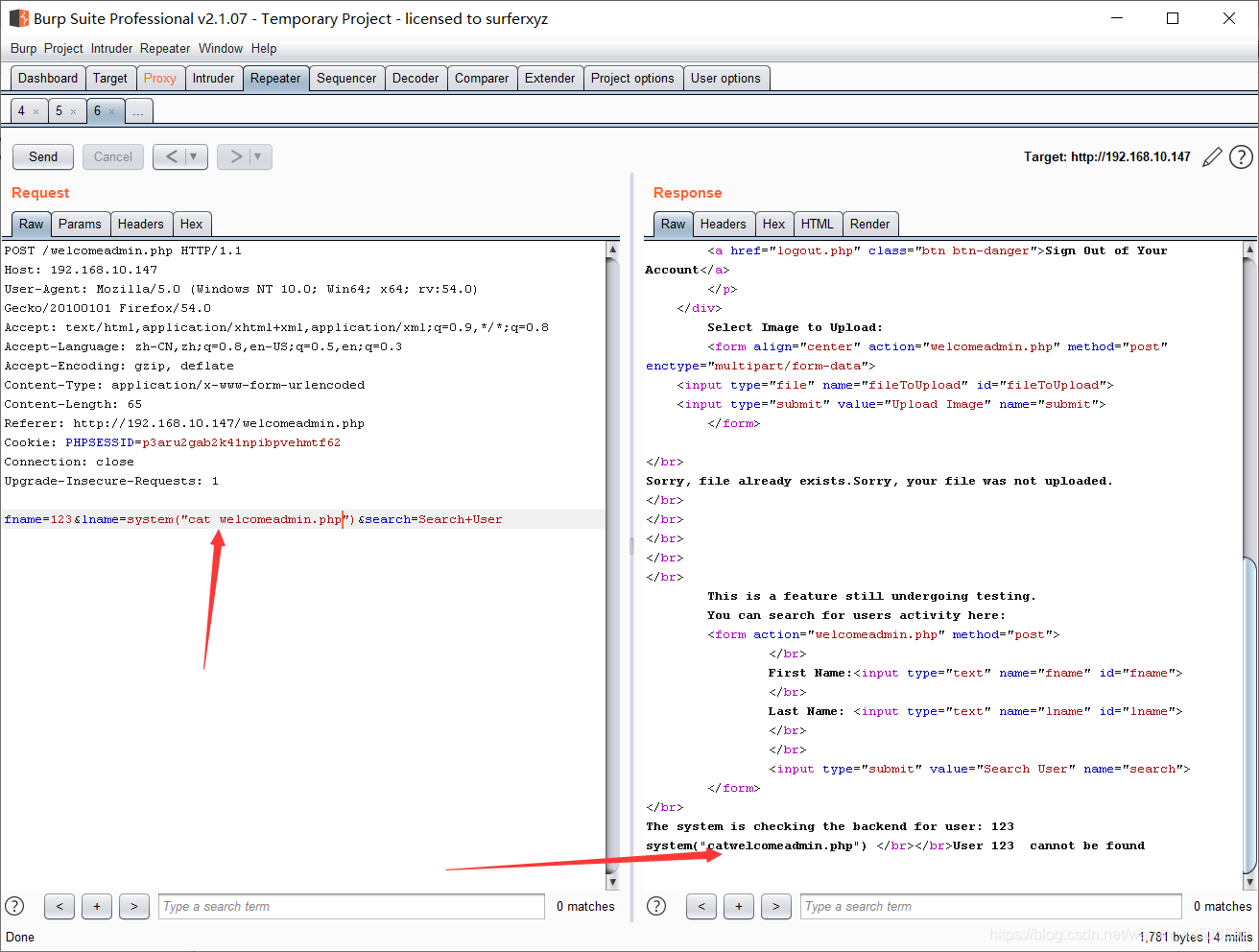Click the POST /welcomeadmin.php request line

[123, 250]
